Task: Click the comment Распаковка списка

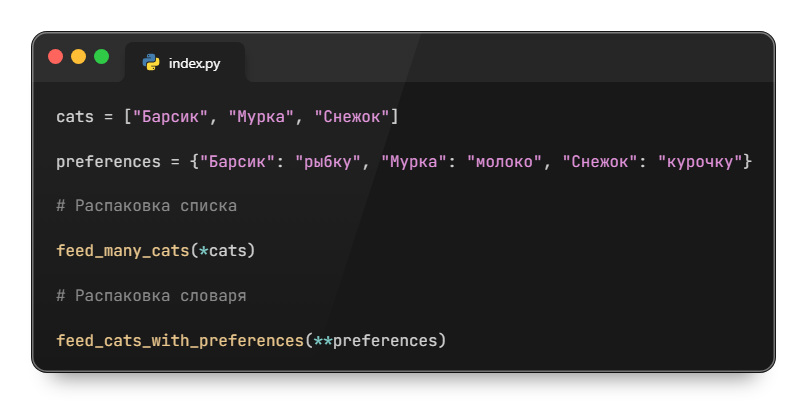Action: tap(146, 206)
